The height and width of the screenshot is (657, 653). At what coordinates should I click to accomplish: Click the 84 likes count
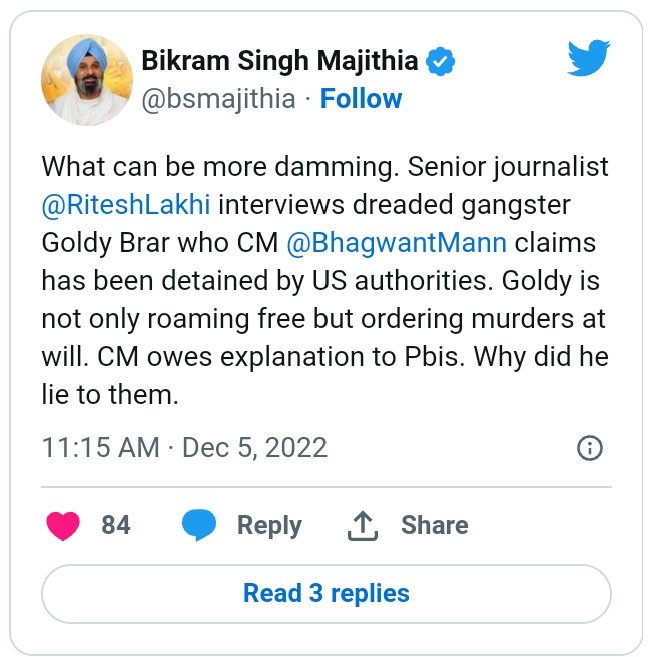pos(116,525)
